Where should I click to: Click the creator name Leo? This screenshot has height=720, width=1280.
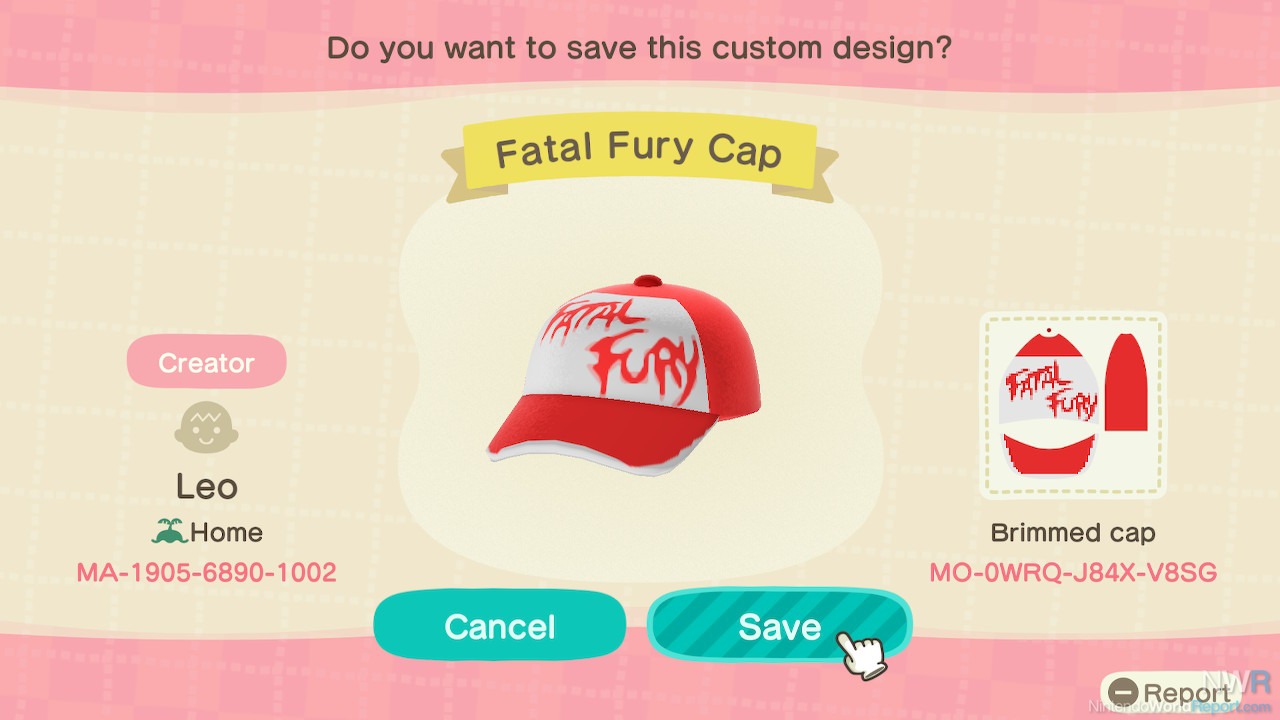click(x=207, y=487)
